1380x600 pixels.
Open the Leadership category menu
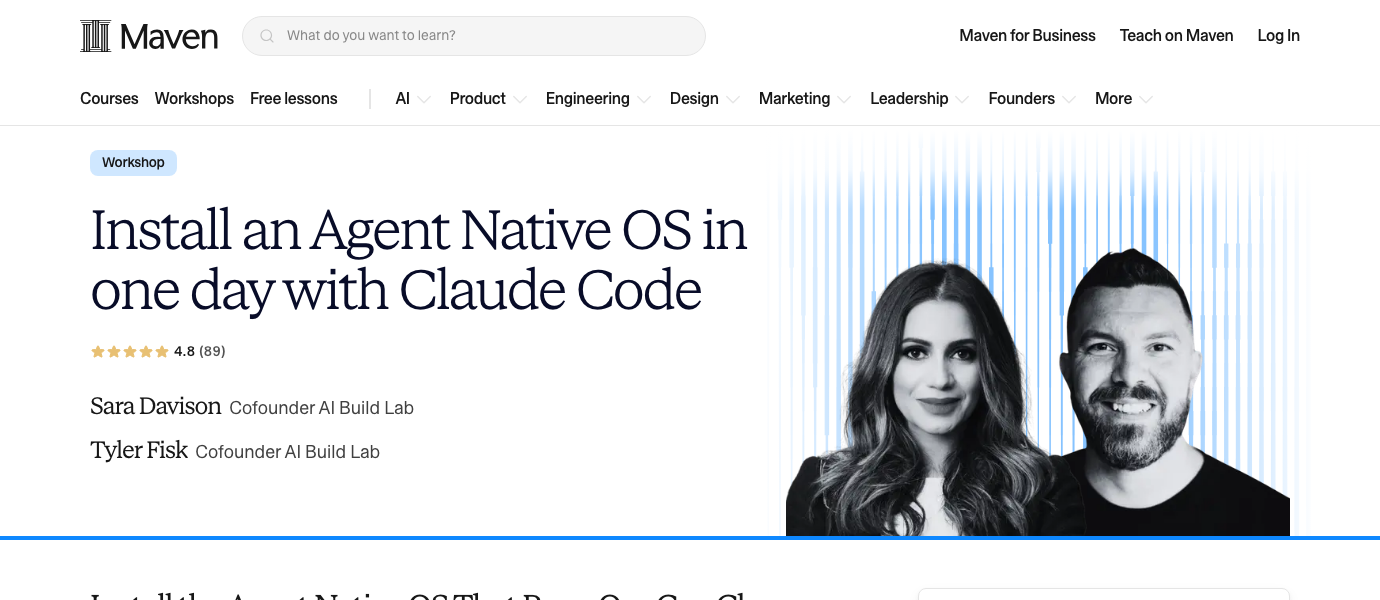909,98
